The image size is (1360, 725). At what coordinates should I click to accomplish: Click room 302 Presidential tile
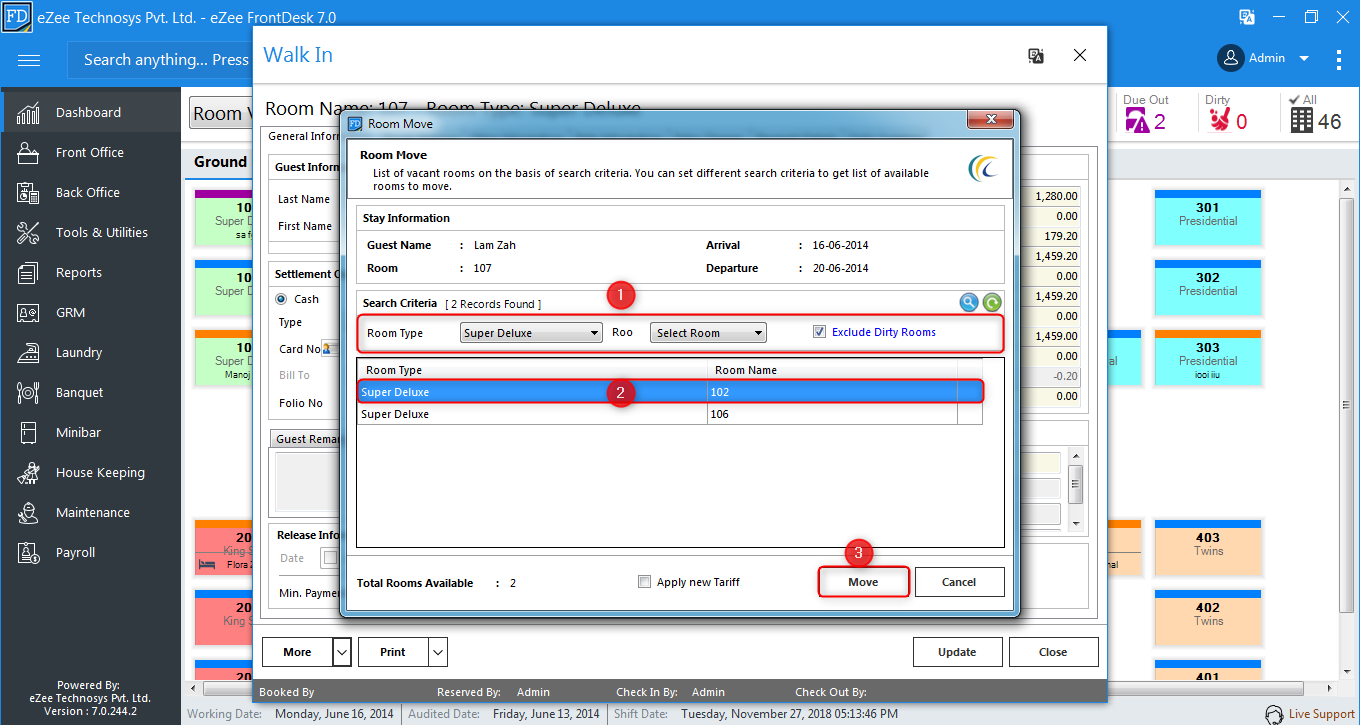[1208, 288]
